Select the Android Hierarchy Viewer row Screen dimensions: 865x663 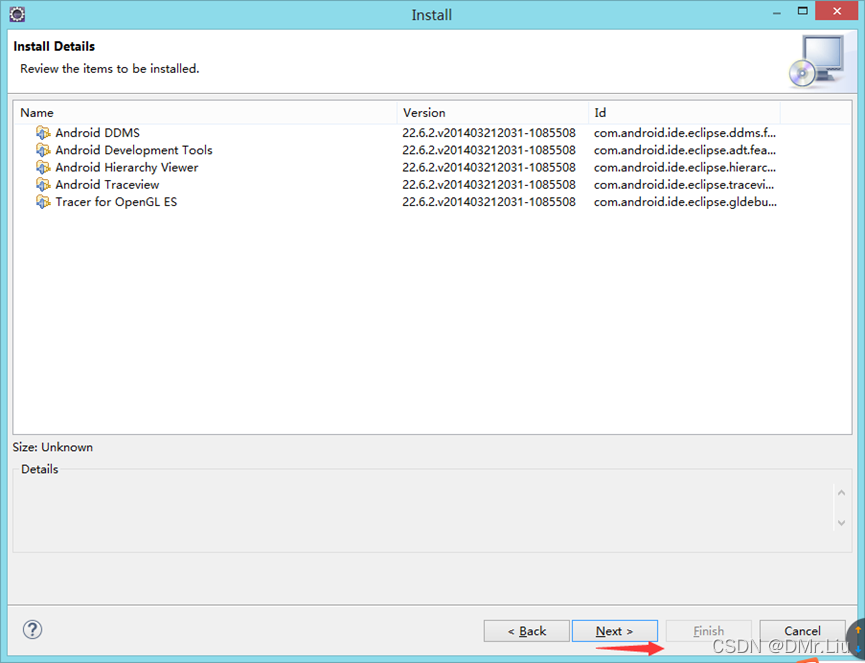432,167
